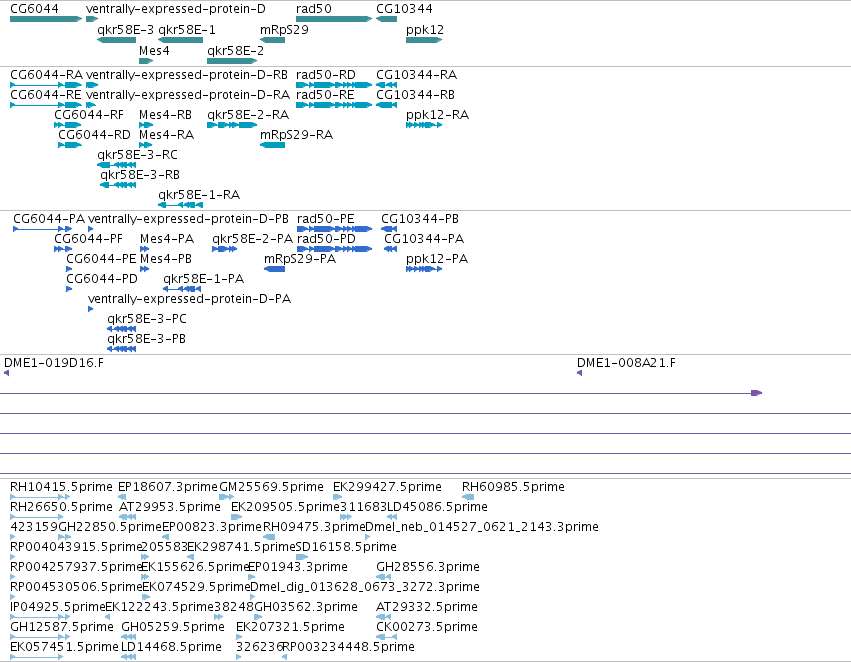Click 'ventrally-expressed-protein-D-PB' protein label
This screenshot has width=851, height=662.
[188, 219]
